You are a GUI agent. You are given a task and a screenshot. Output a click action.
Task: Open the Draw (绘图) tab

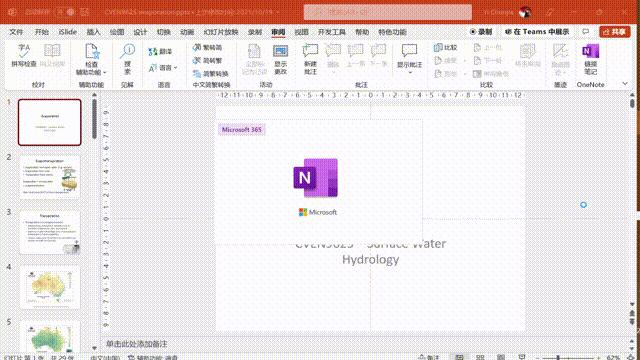(117, 32)
